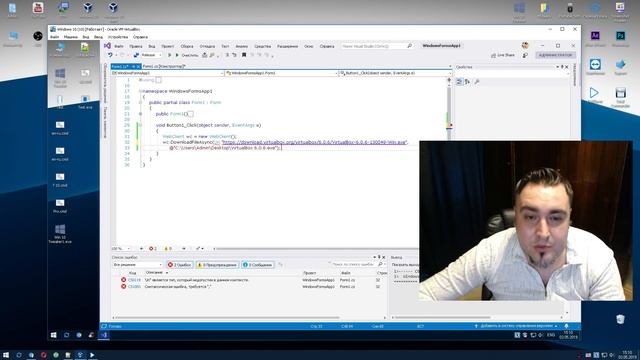Click the red errors count indicator below editor
Screen dimensions: 640x360
[153, 249]
